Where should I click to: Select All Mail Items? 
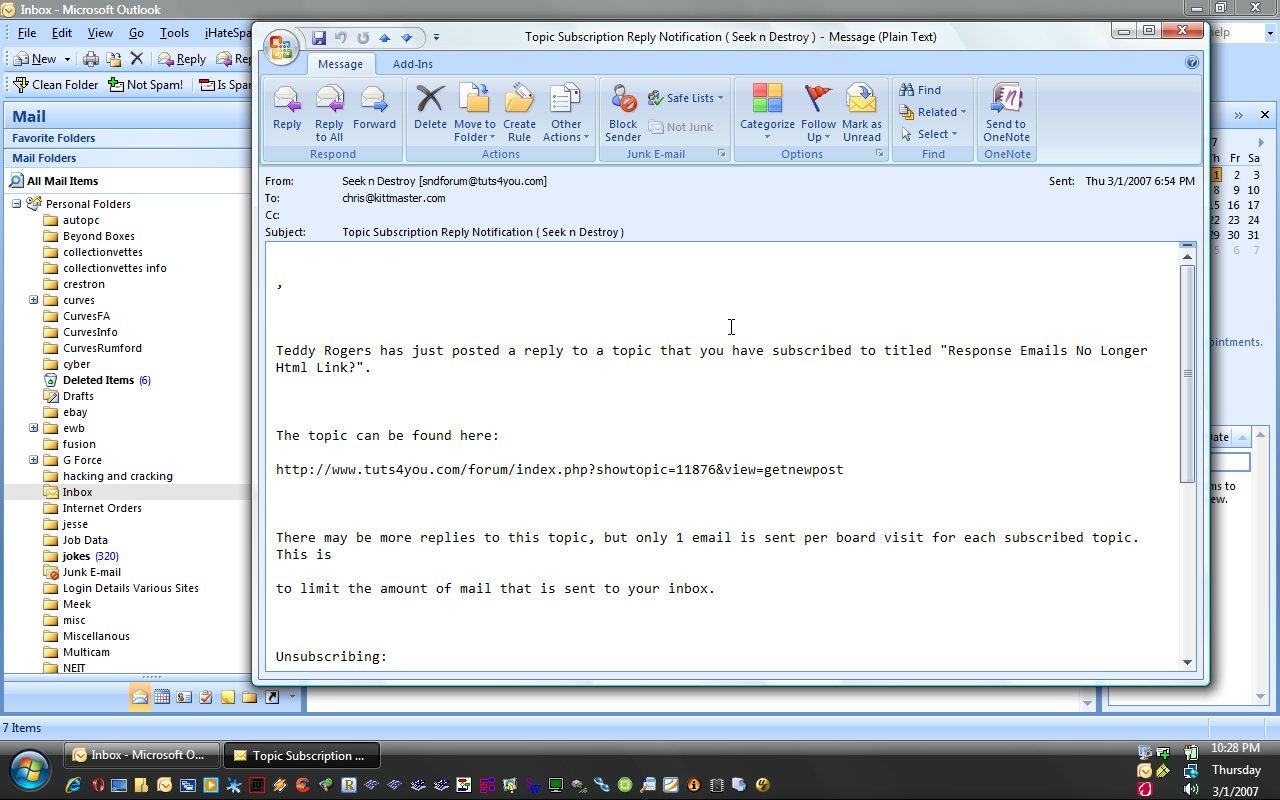tap(62, 181)
